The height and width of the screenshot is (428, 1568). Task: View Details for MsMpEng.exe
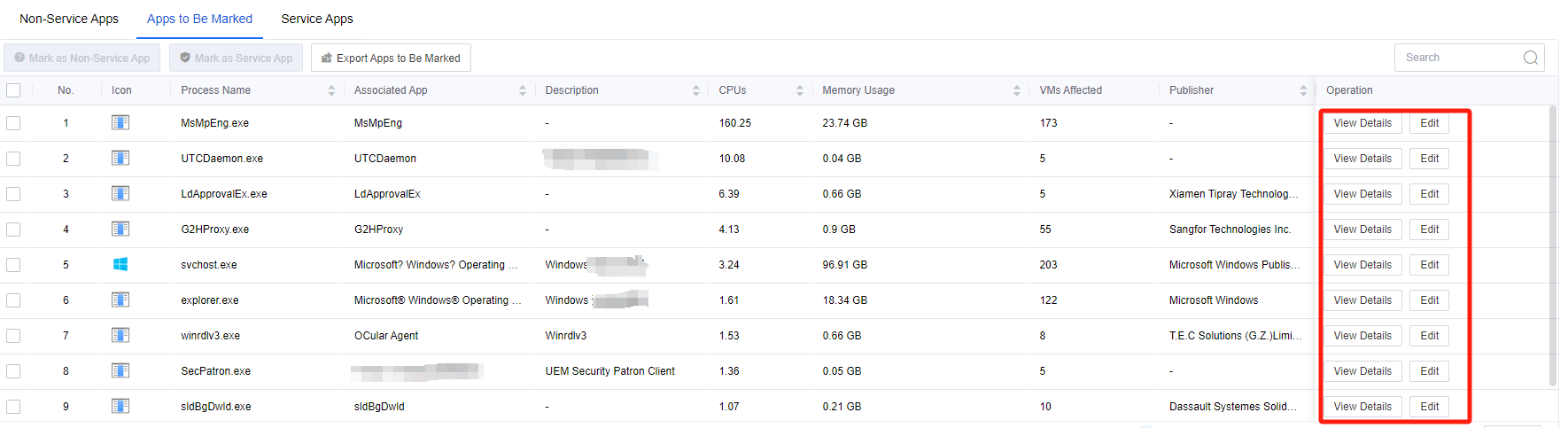(1362, 123)
